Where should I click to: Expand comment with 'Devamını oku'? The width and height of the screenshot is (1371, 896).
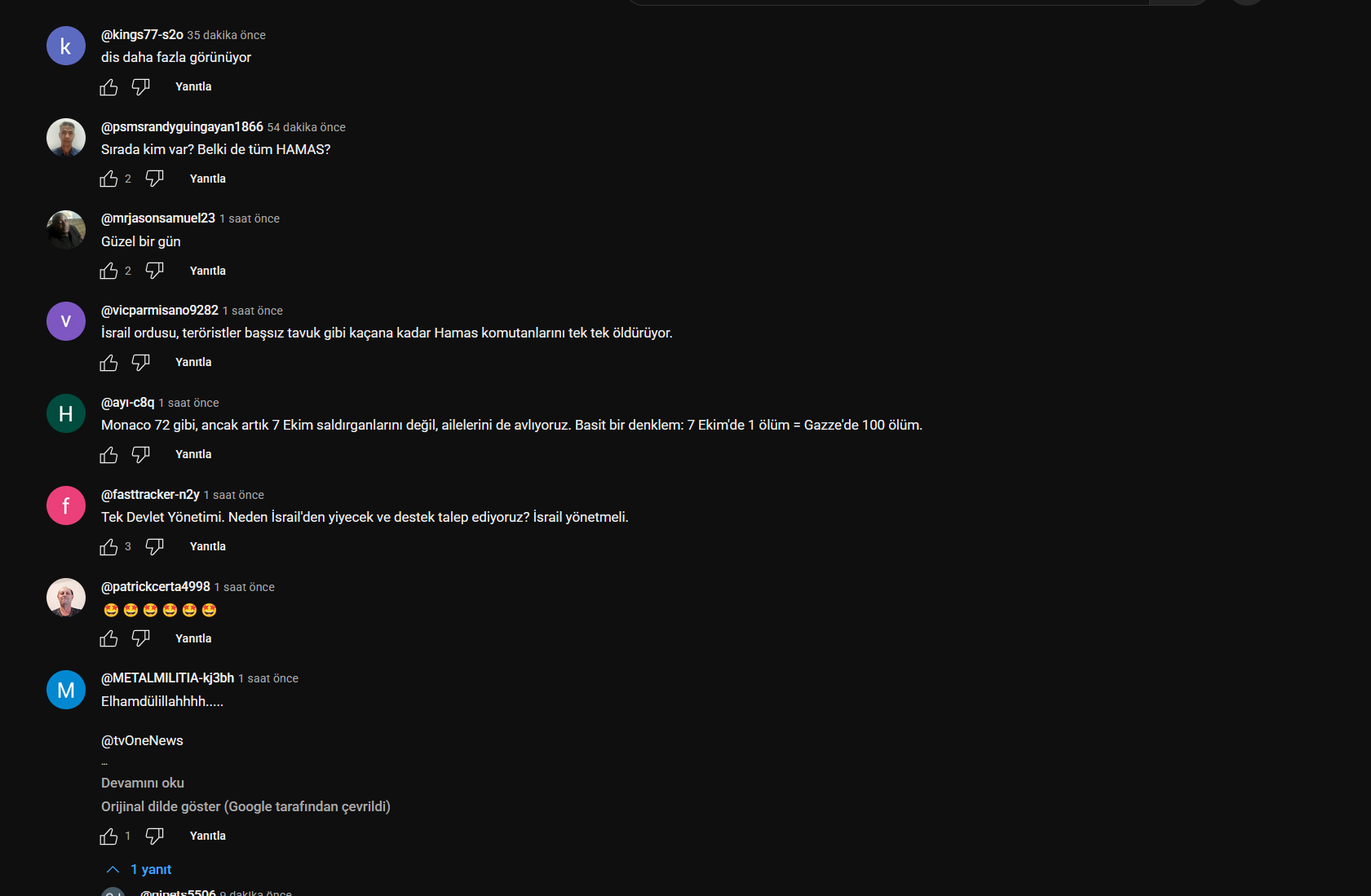(143, 783)
